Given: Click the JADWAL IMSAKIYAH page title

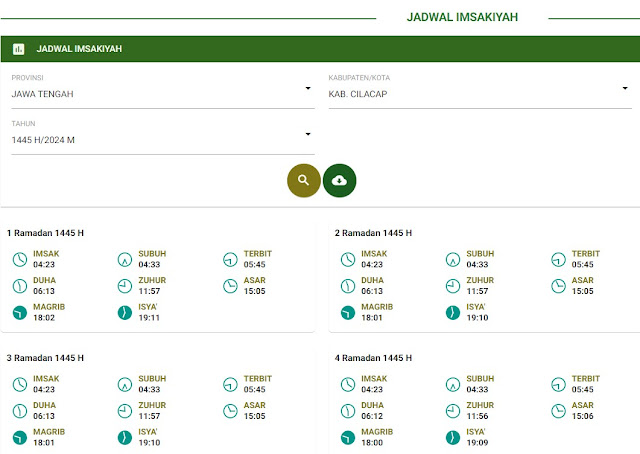Looking at the screenshot, I should 462,17.
